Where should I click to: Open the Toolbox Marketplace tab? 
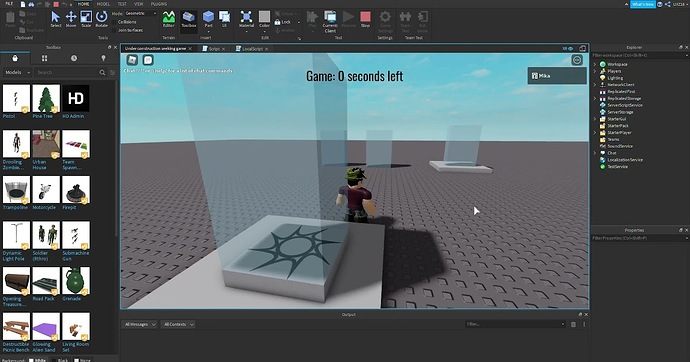(x=15, y=58)
